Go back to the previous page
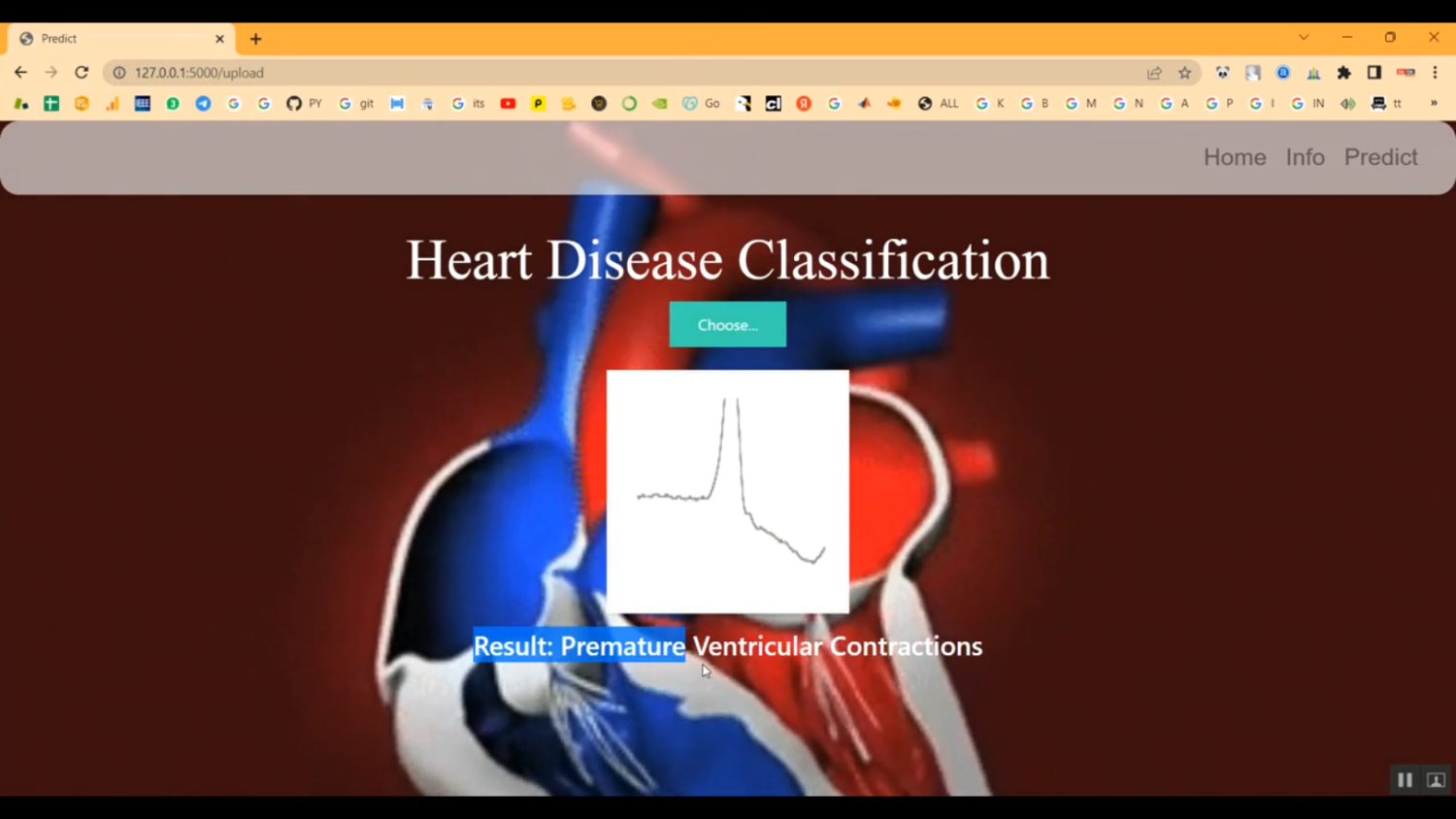 pyautogui.click(x=20, y=73)
